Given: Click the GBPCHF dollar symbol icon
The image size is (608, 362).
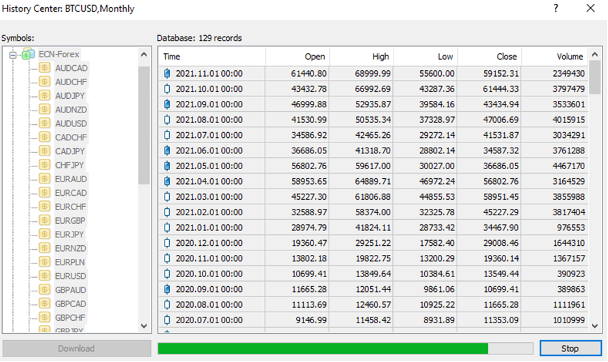Looking at the screenshot, I should click(45, 317).
